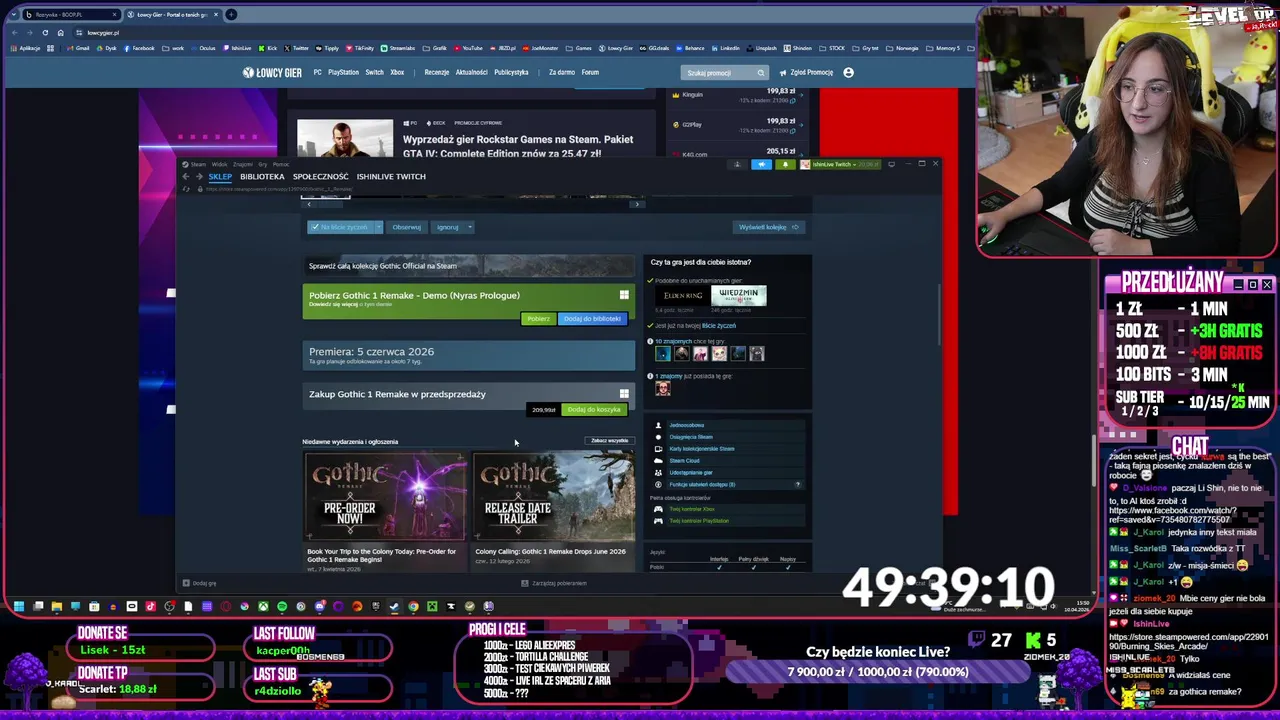This screenshot has width=1280, height=720.
Task: Open Gmail bookmark in Chrome
Action: (78, 48)
